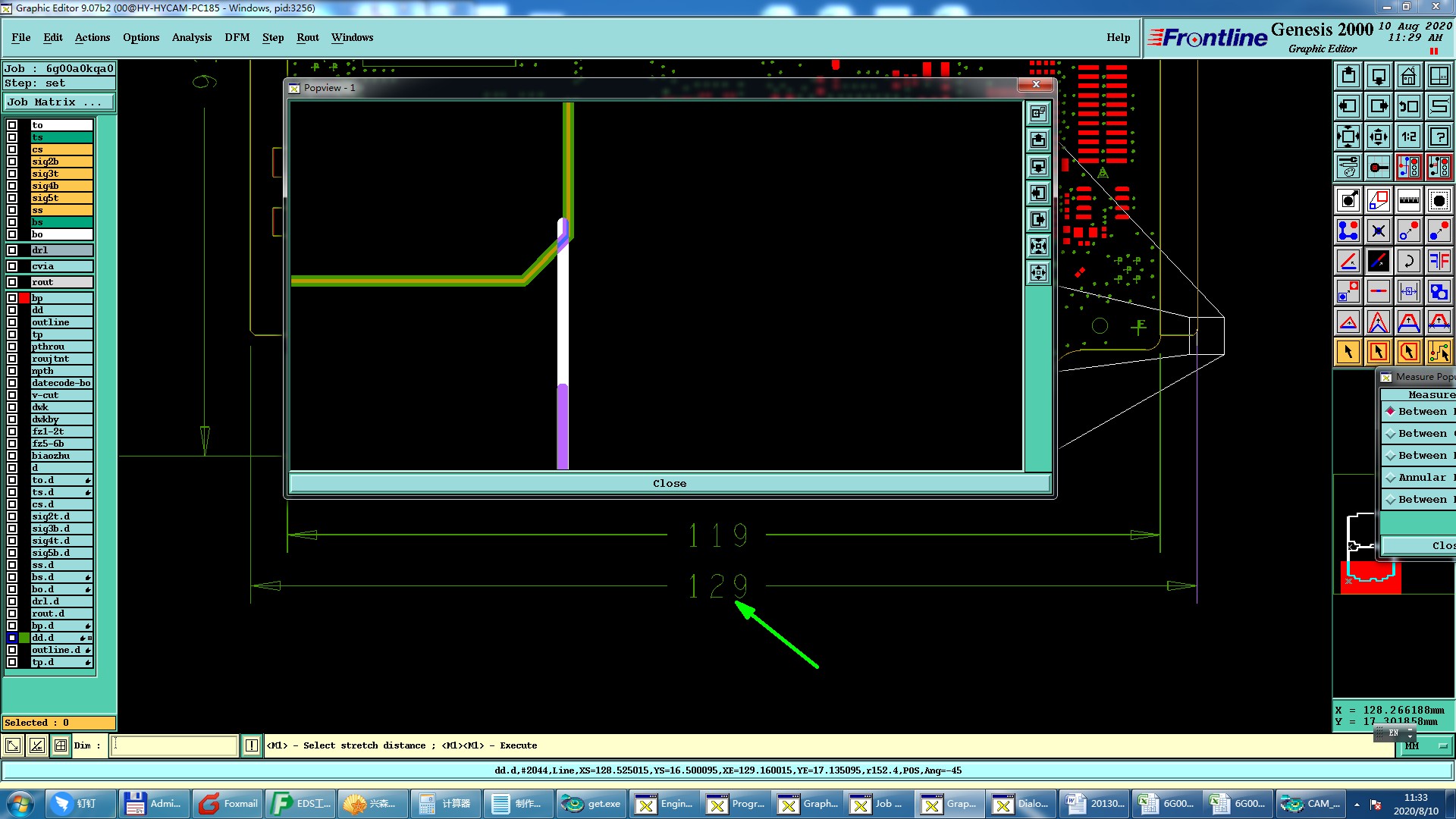Select the arrow pointer selection tool
The width and height of the screenshot is (1456, 819).
pos(1348,352)
